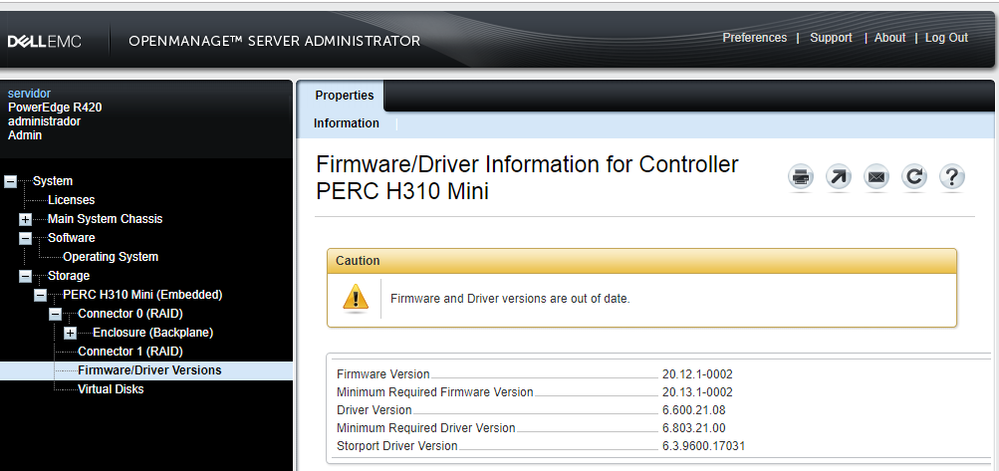Click the Minimum Required Firmware Version label

pyautogui.click(x=435, y=392)
